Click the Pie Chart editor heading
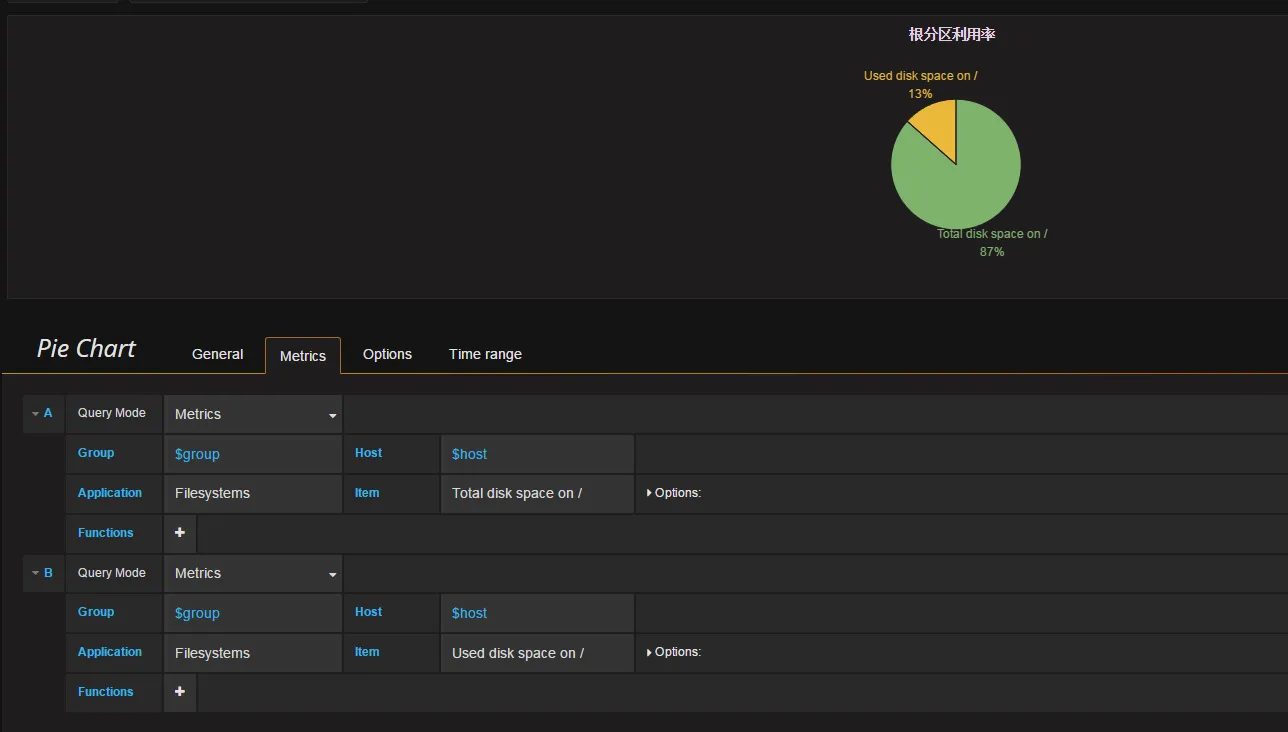 click(x=86, y=349)
